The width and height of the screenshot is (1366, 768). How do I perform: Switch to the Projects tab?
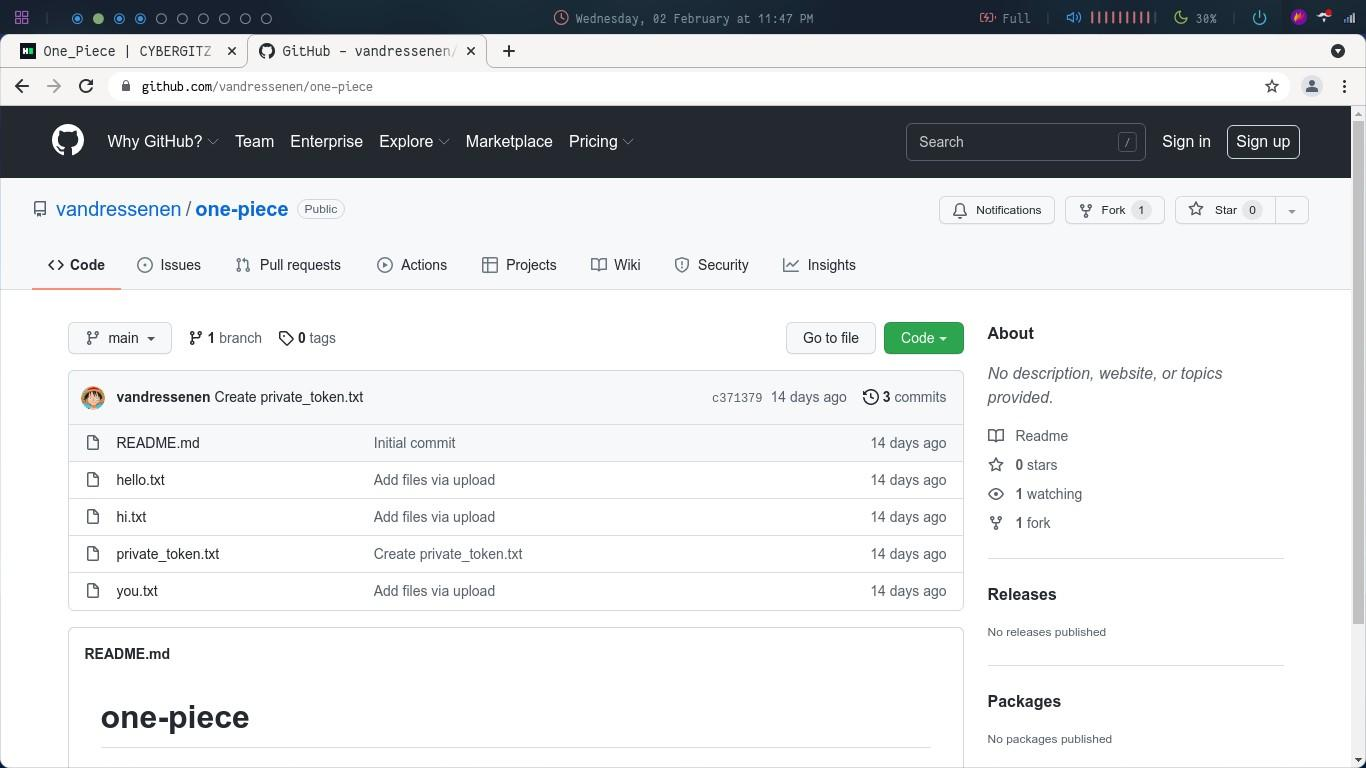519,265
